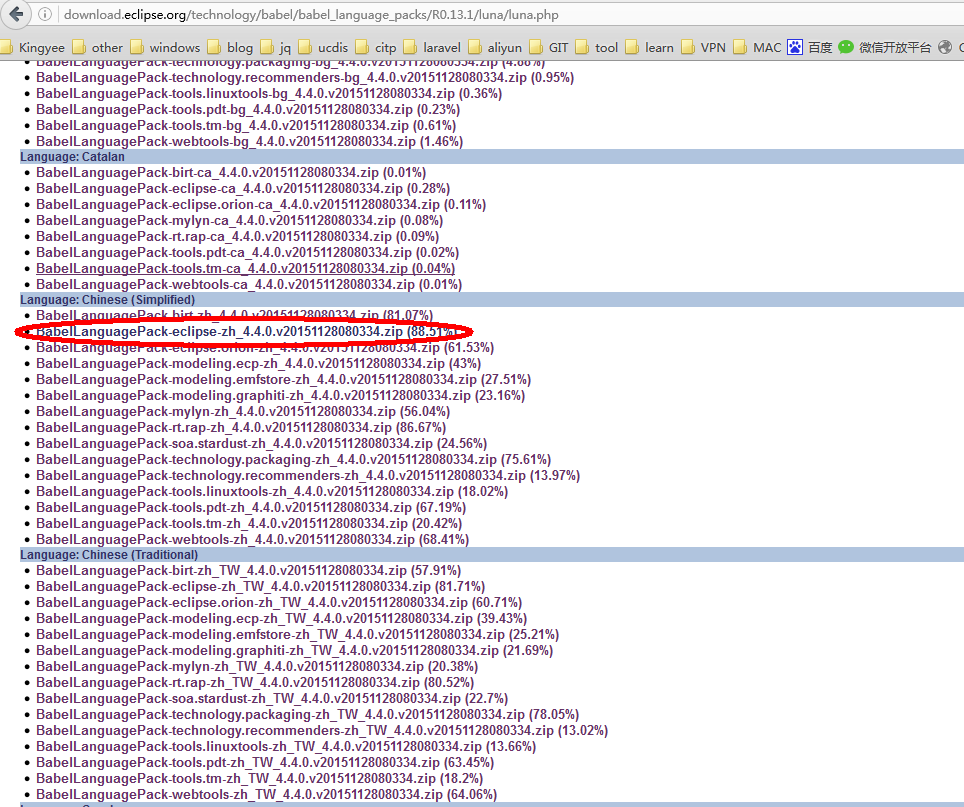
Task: Open the MAC bookmark folder
Action: 757,47
